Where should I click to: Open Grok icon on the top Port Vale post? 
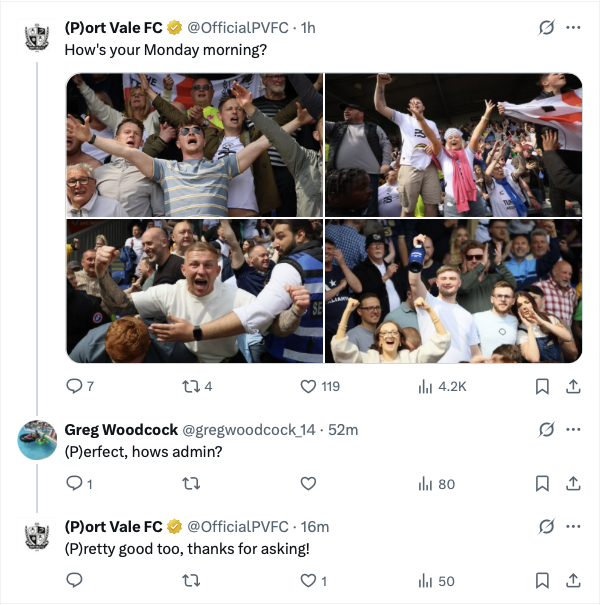[547, 27]
